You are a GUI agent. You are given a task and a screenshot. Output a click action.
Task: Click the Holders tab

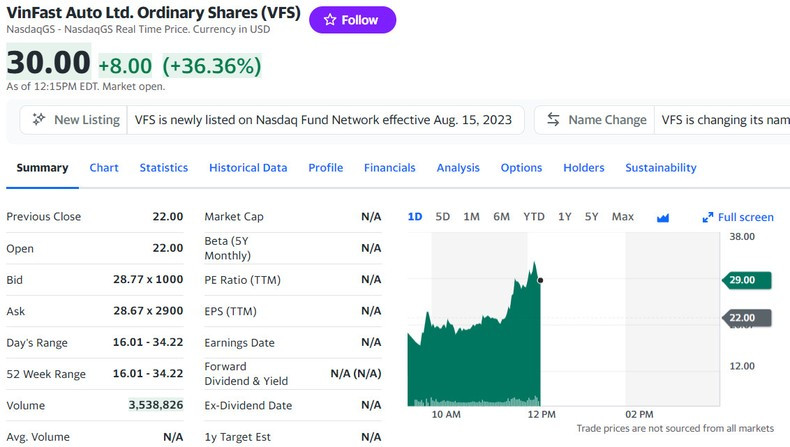click(x=584, y=168)
